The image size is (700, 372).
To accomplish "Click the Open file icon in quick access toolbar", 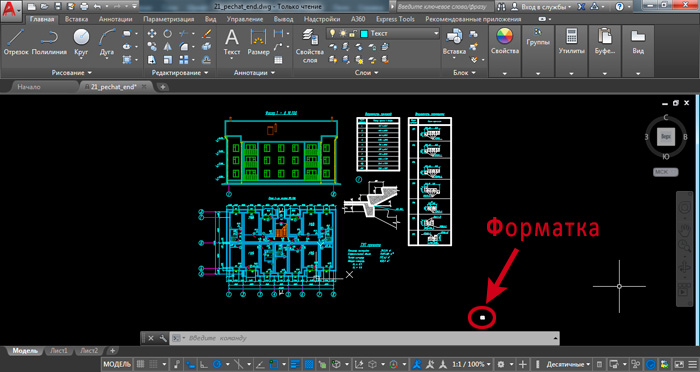I will coord(44,6).
